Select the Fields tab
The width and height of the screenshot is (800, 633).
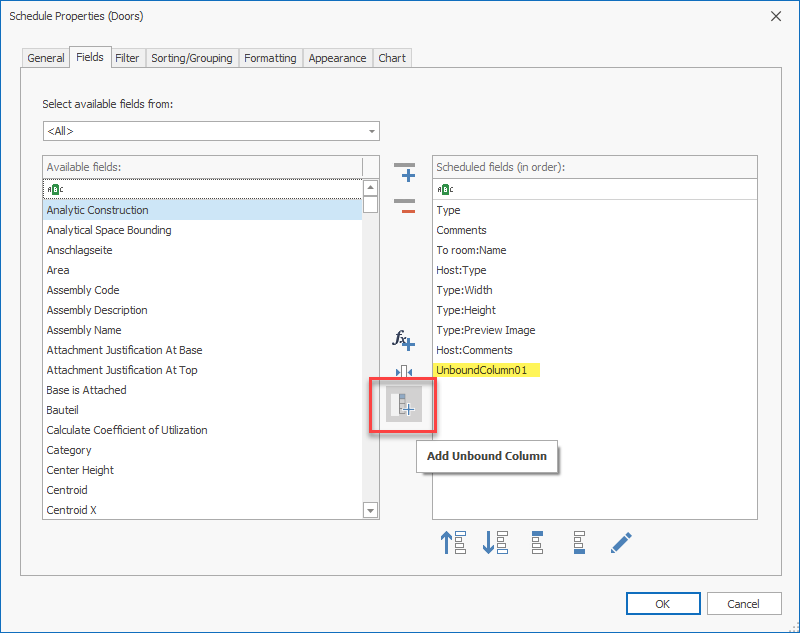point(90,57)
